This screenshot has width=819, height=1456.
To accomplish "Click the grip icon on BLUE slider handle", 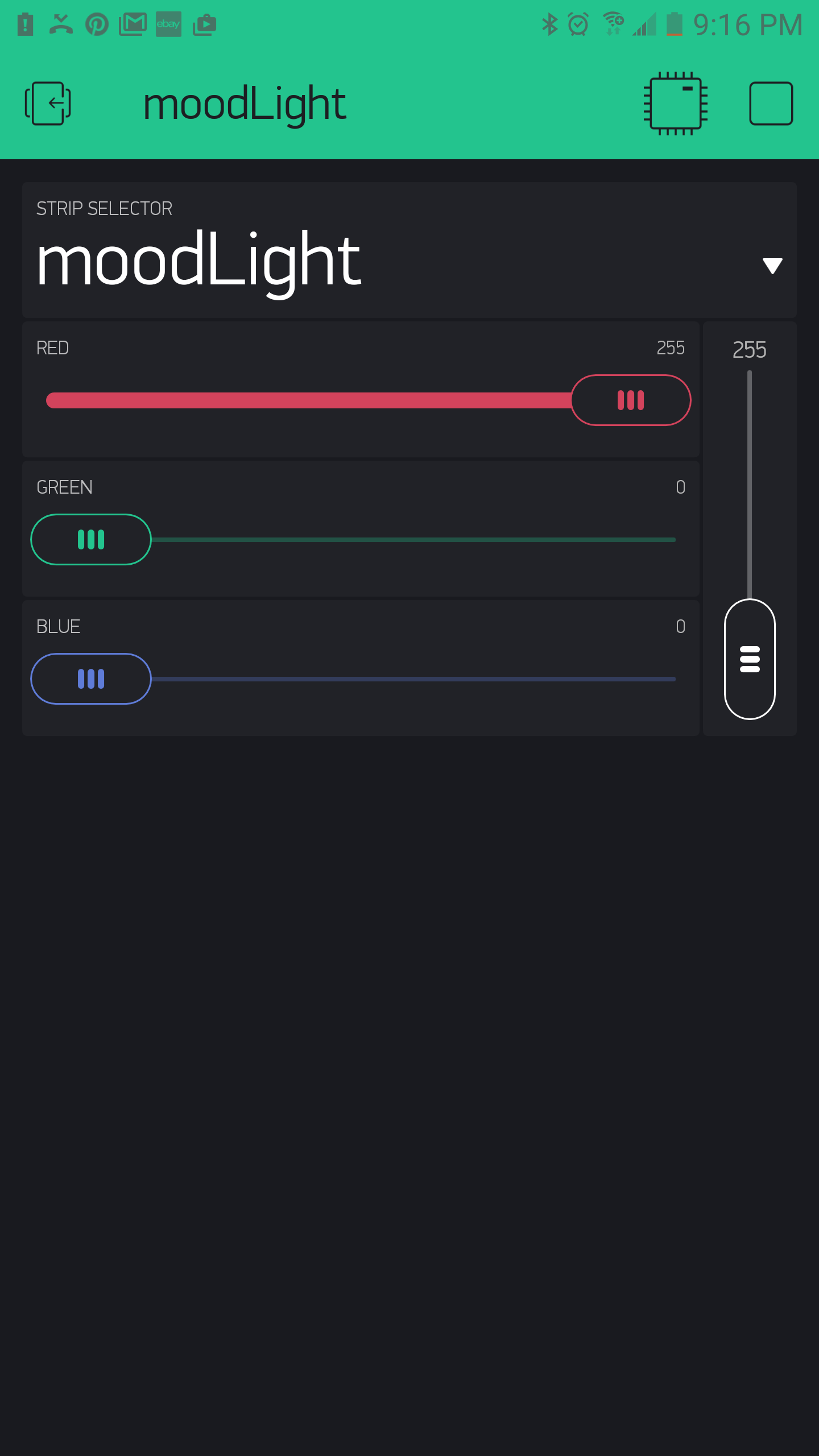I will pyautogui.click(x=91, y=679).
